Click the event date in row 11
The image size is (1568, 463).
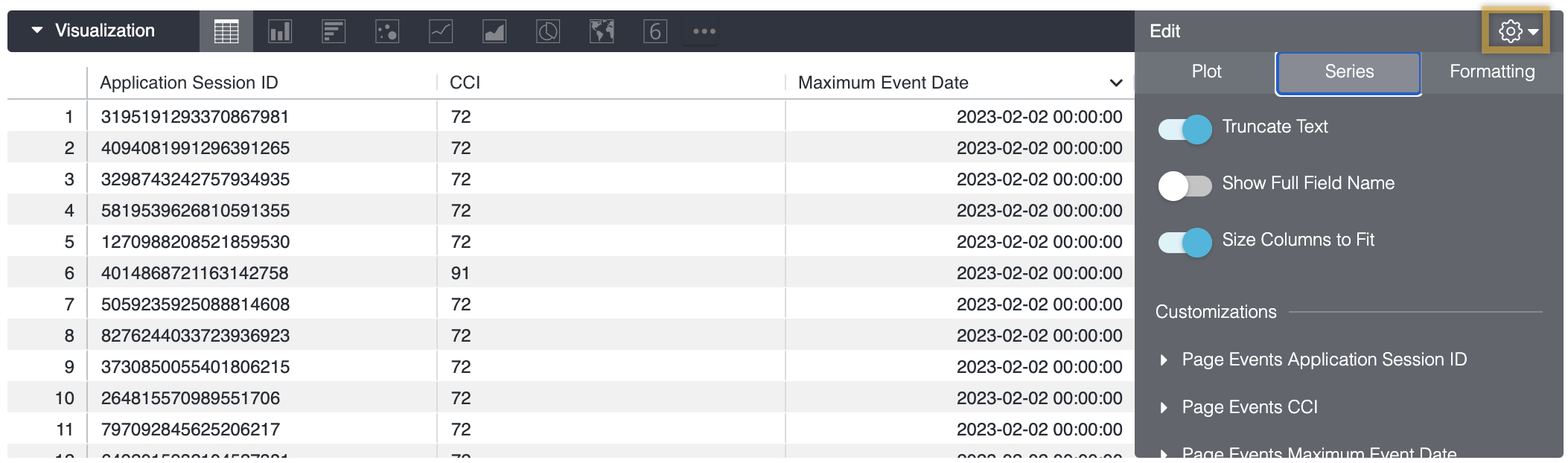tap(960, 430)
